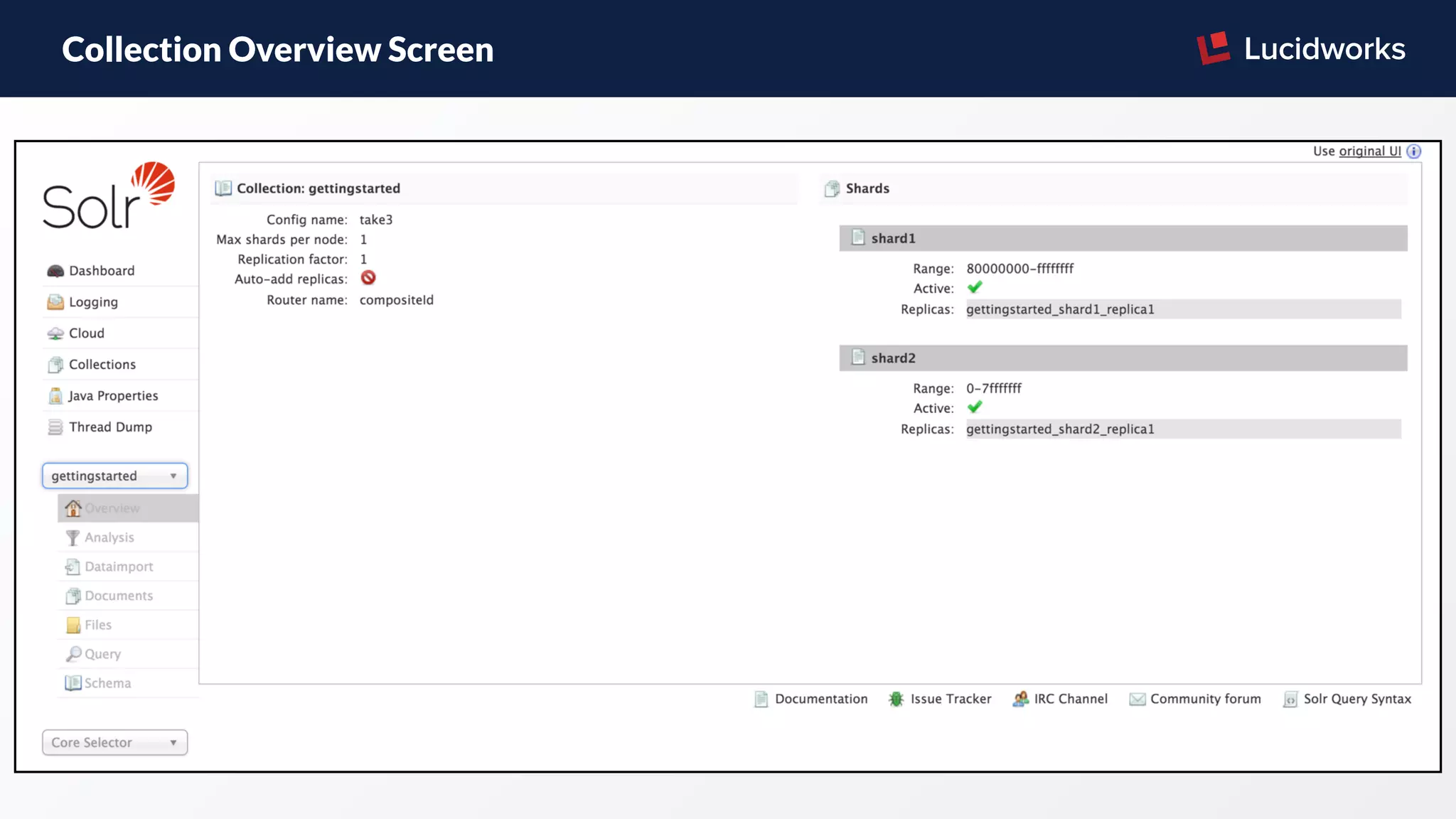Click the Auto-add replicas disabled icon
1456x819 pixels.
(368, 278)
